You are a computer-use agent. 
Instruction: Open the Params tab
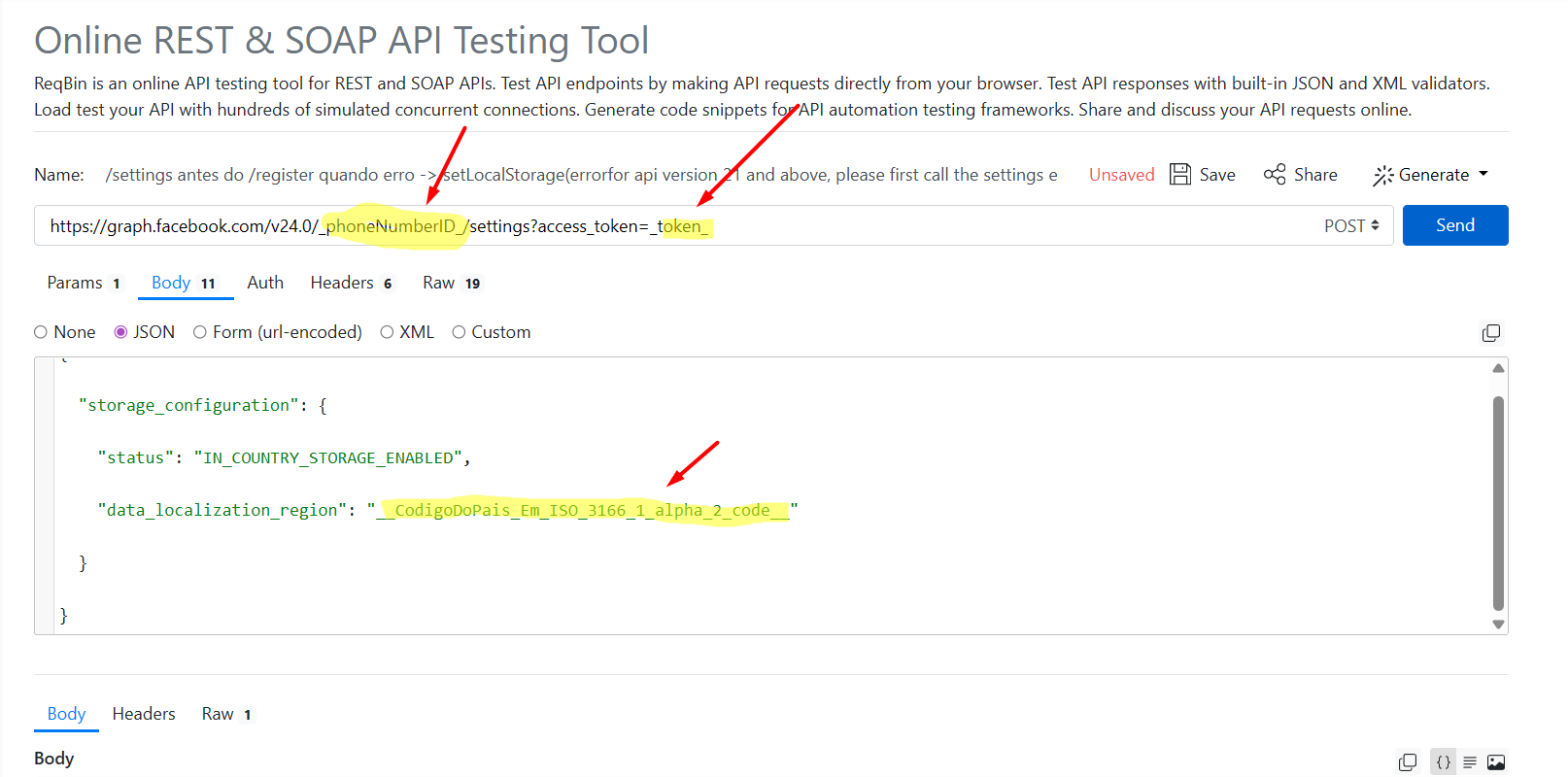[84, 283]
